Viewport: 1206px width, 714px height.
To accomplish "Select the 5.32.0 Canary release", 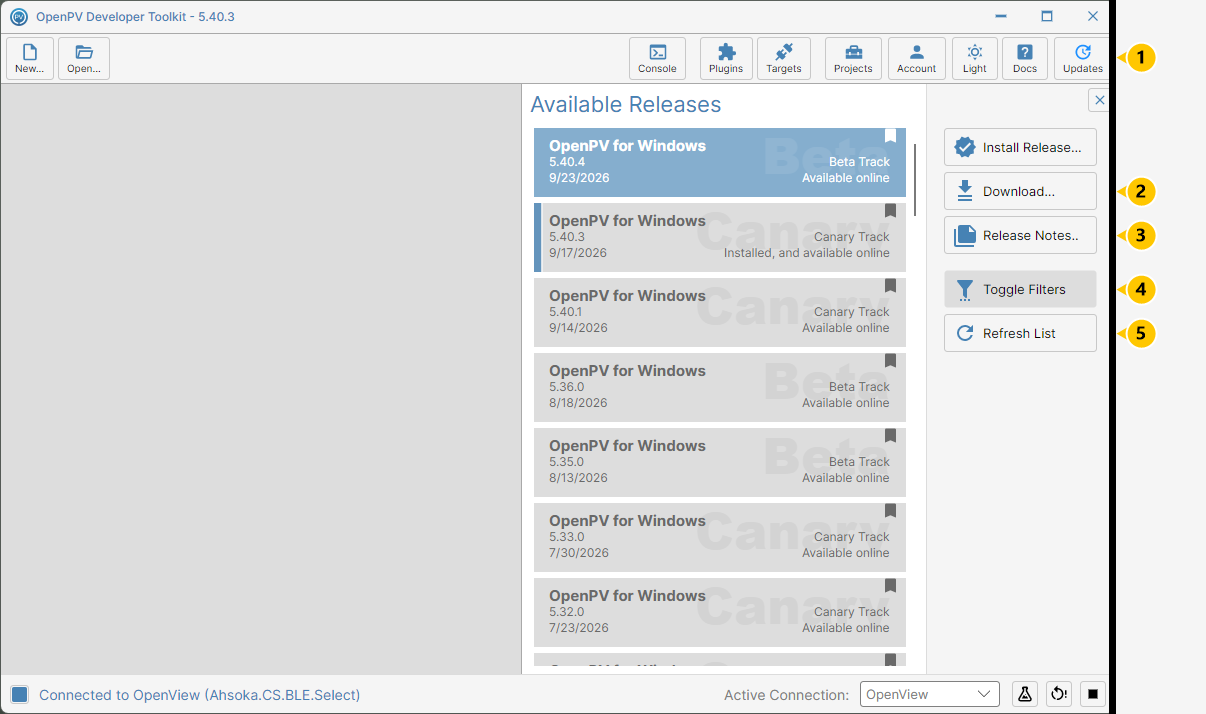I will [720, 612].
